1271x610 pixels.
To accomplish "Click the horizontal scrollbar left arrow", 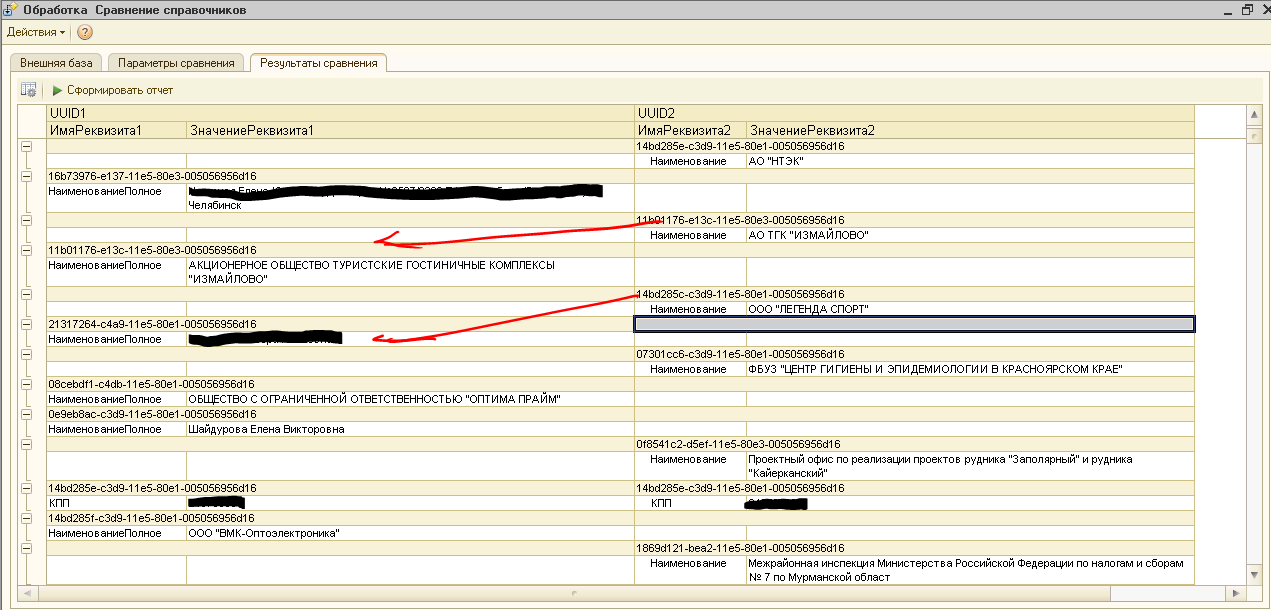I will (x=27, y=593).
